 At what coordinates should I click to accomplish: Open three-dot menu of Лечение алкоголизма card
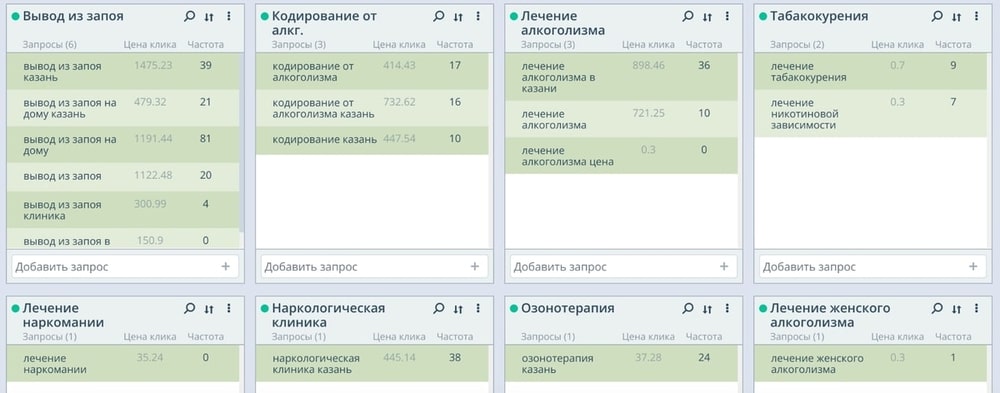tap(727, 17)
